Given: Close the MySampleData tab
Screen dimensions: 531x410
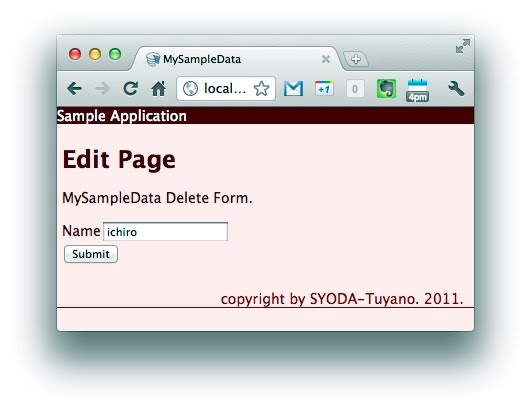Looking at the screenshot, I should click(326, 59).
